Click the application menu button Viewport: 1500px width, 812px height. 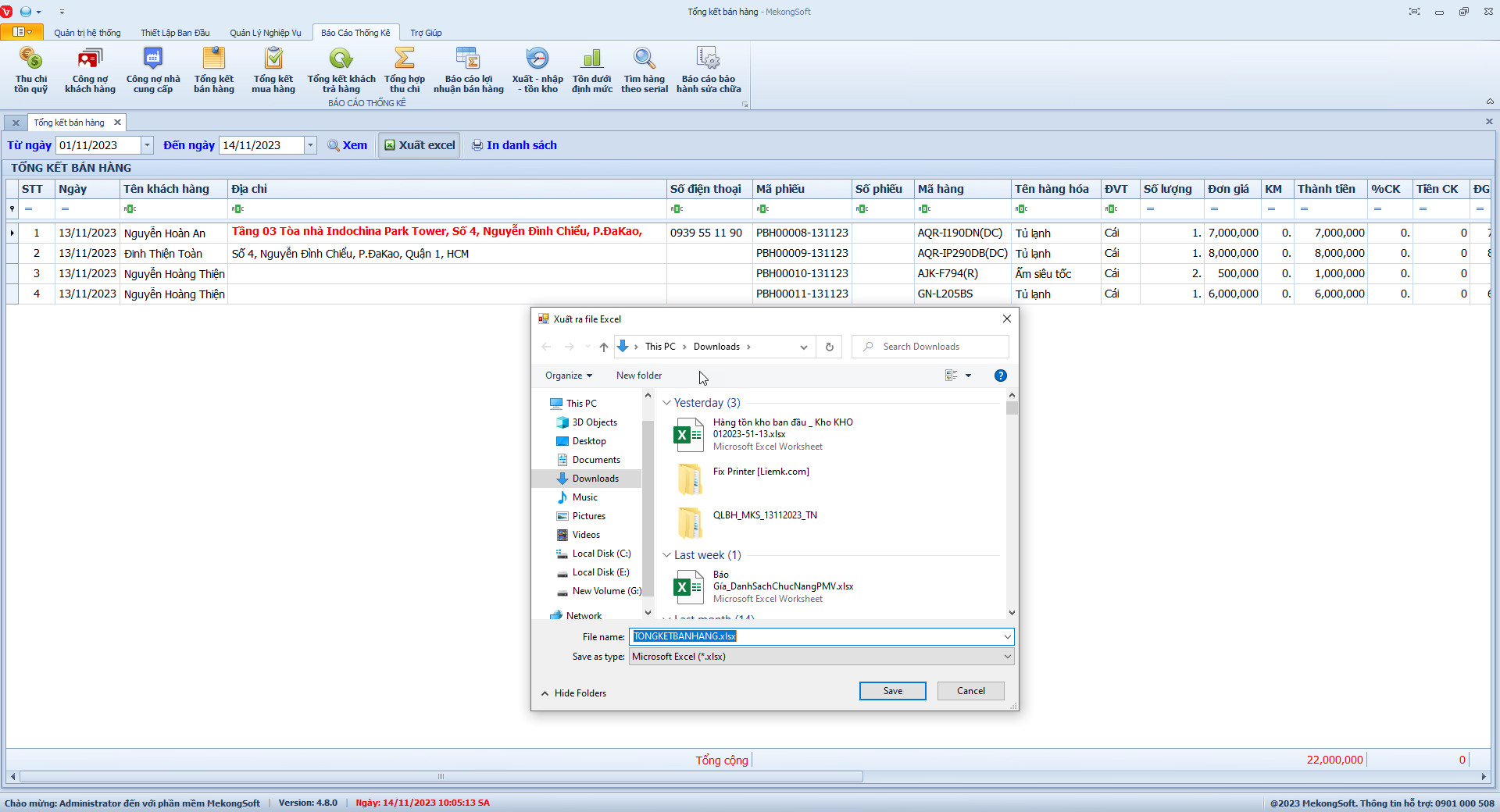22,32
